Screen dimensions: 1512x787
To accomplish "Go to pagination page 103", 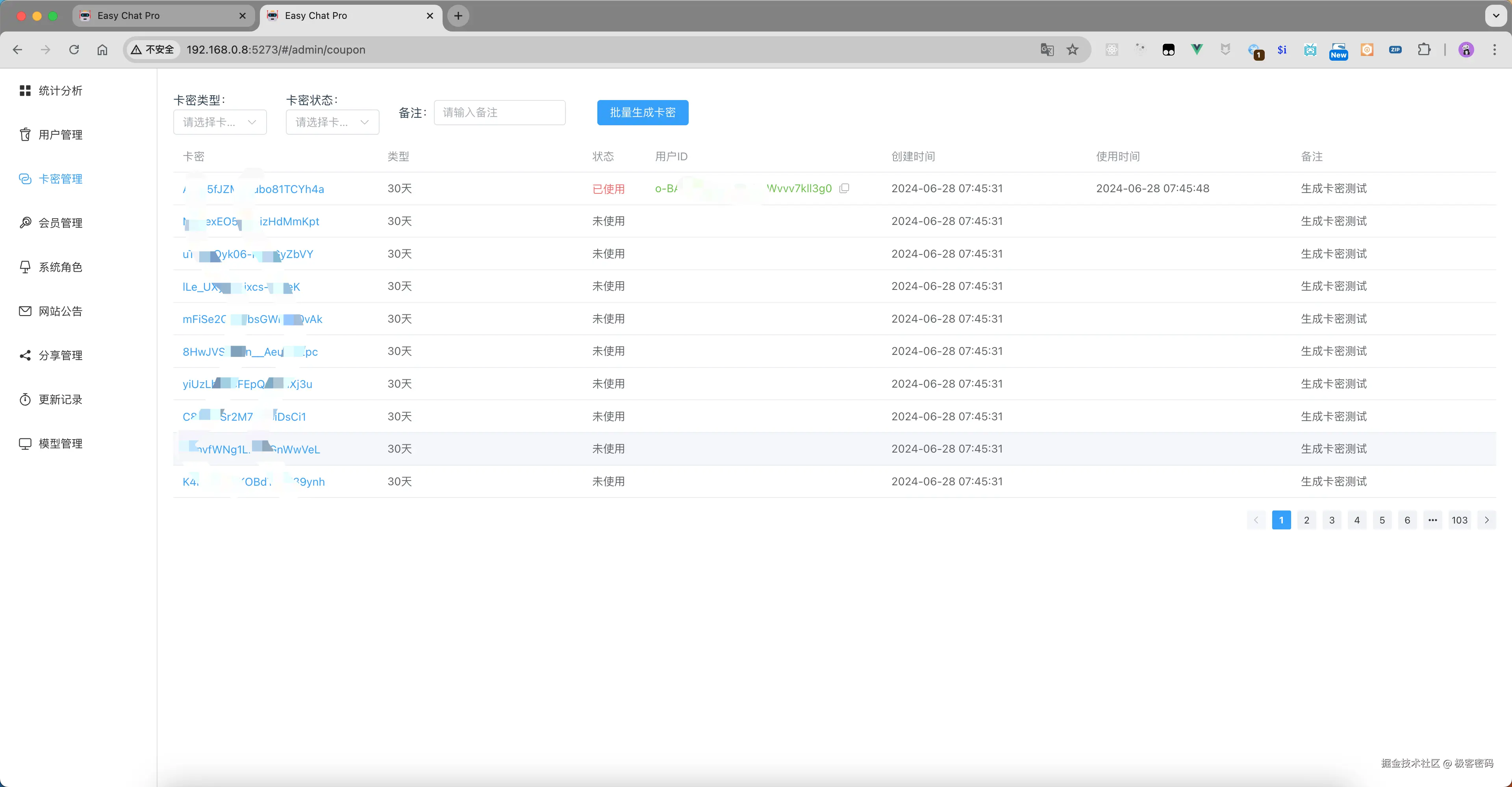I will tap(1459, 520).
